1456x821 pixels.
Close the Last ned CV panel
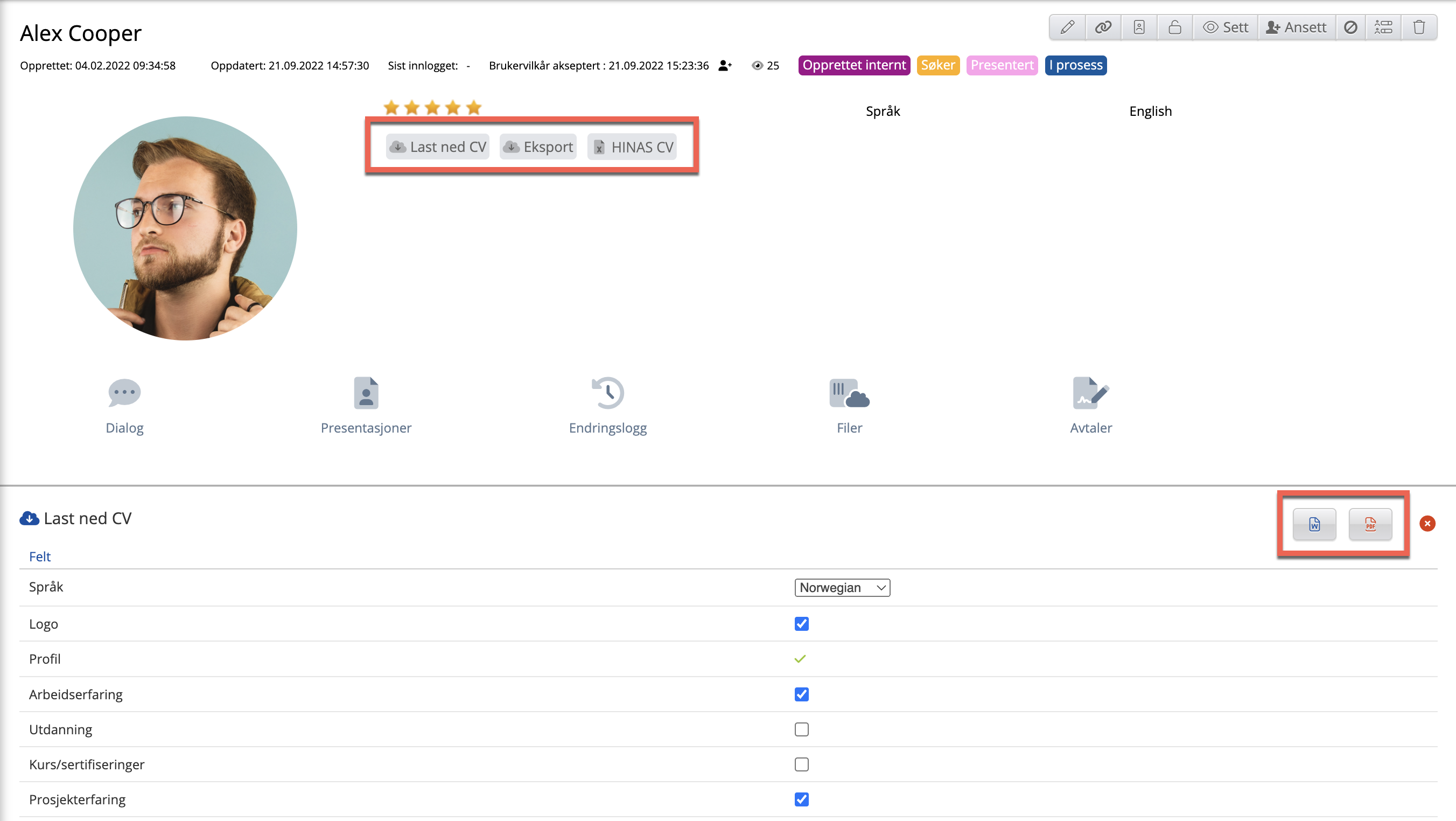point(1426,524)
